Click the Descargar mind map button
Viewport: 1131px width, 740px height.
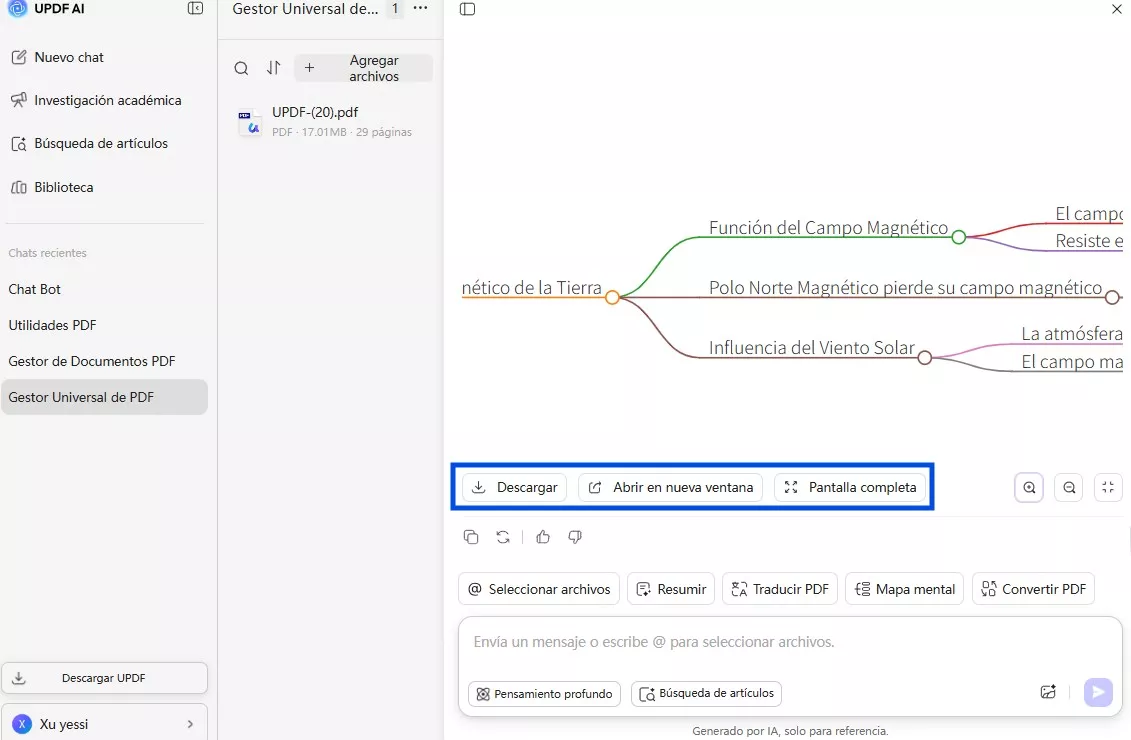(514, 488)
